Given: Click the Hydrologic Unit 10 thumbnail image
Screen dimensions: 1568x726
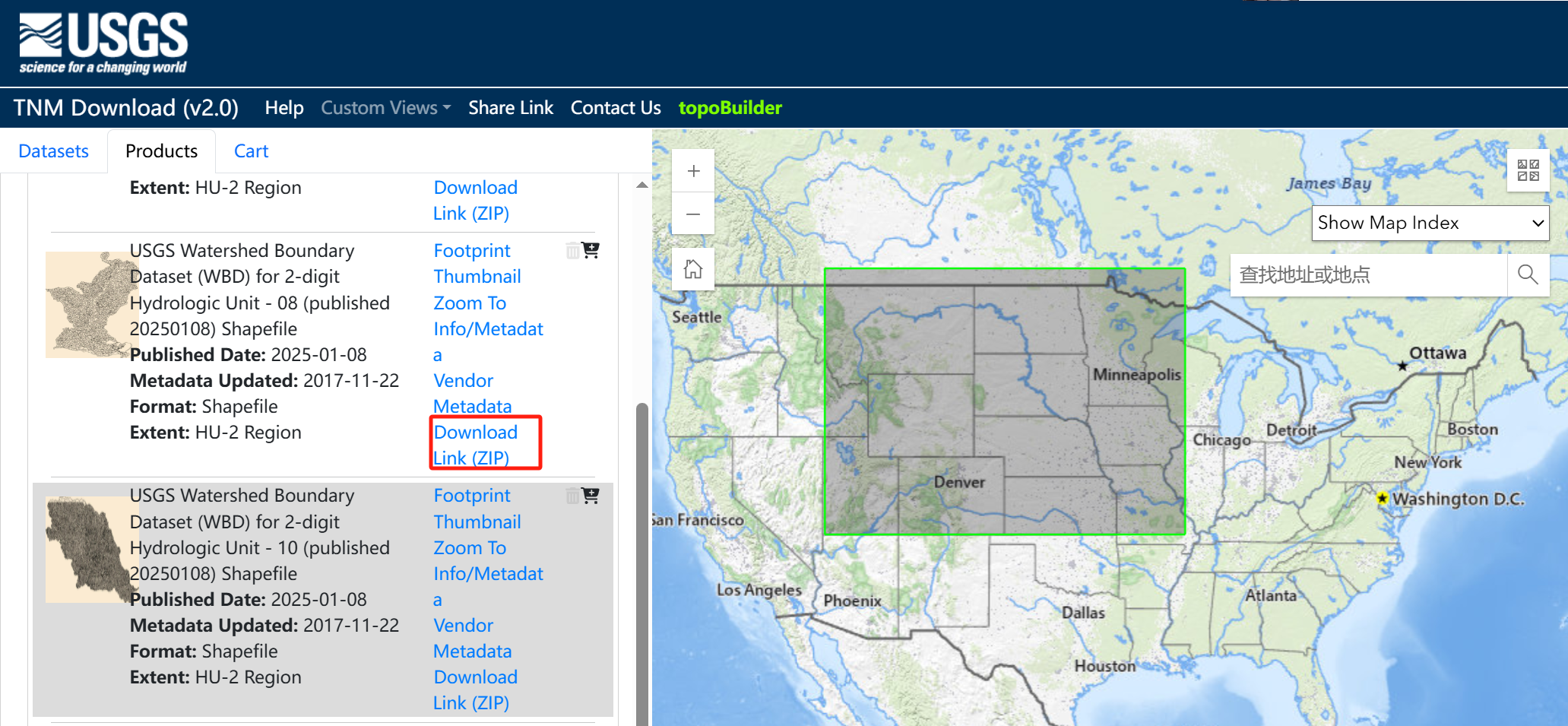Looking at the screenshot, I should [90, 549].
